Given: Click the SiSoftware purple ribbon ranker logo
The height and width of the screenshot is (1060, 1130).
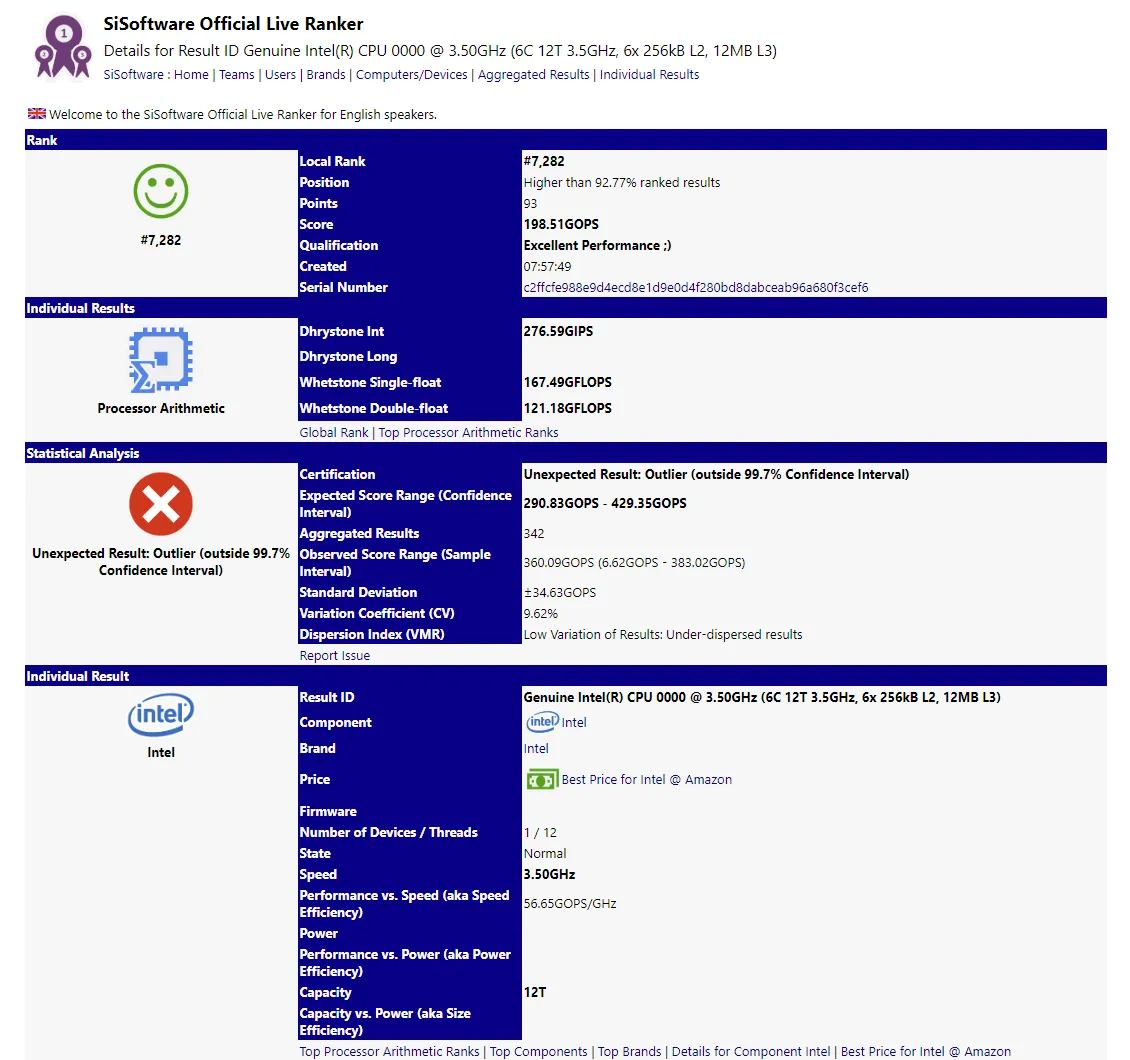Looking at the screenshot, I should point(63,46).
